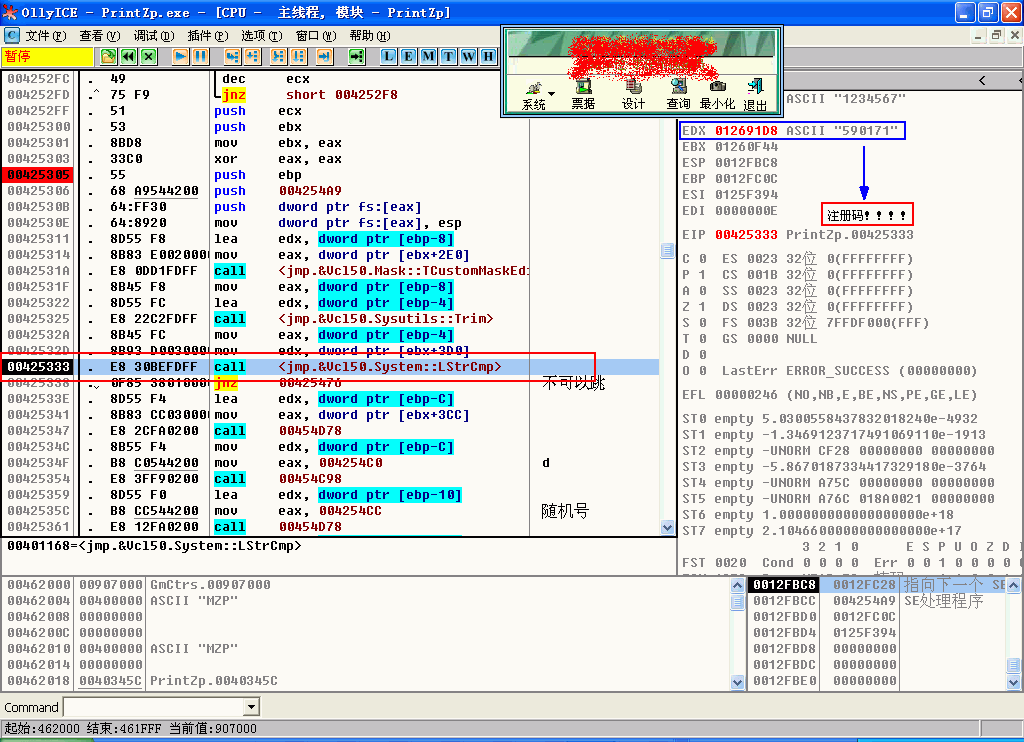Open the 帮助(H) menu
1024x742 pixels.
coord(370,35)
